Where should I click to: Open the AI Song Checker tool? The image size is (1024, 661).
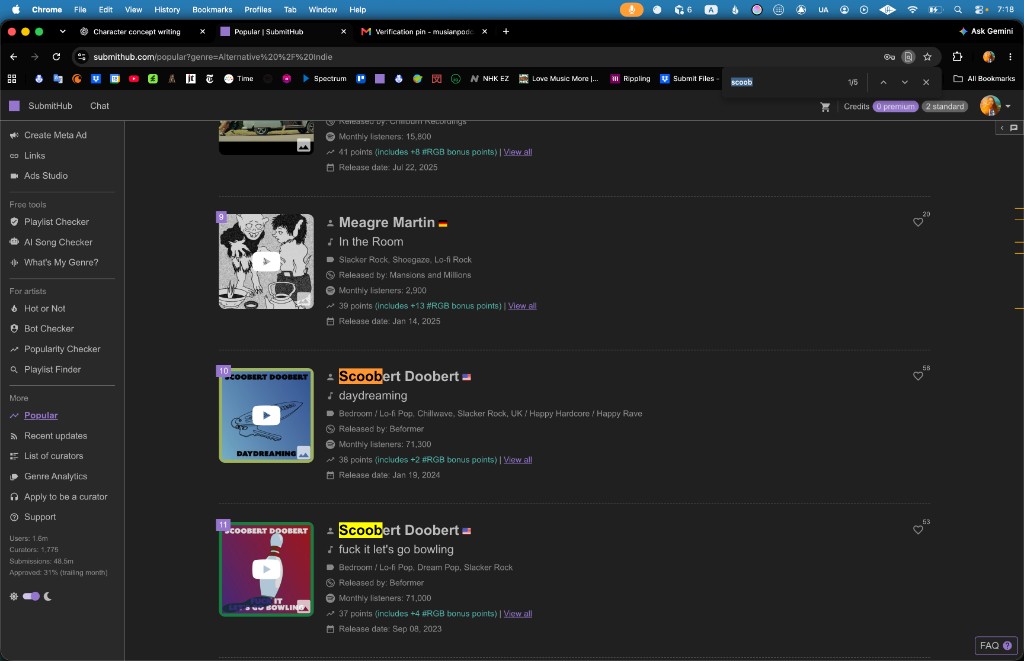tap(57, 242)
